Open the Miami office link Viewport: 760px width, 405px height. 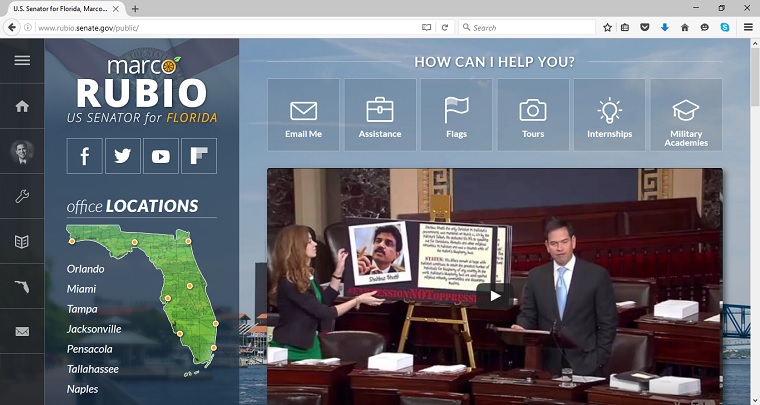click(x=81, y=289)
